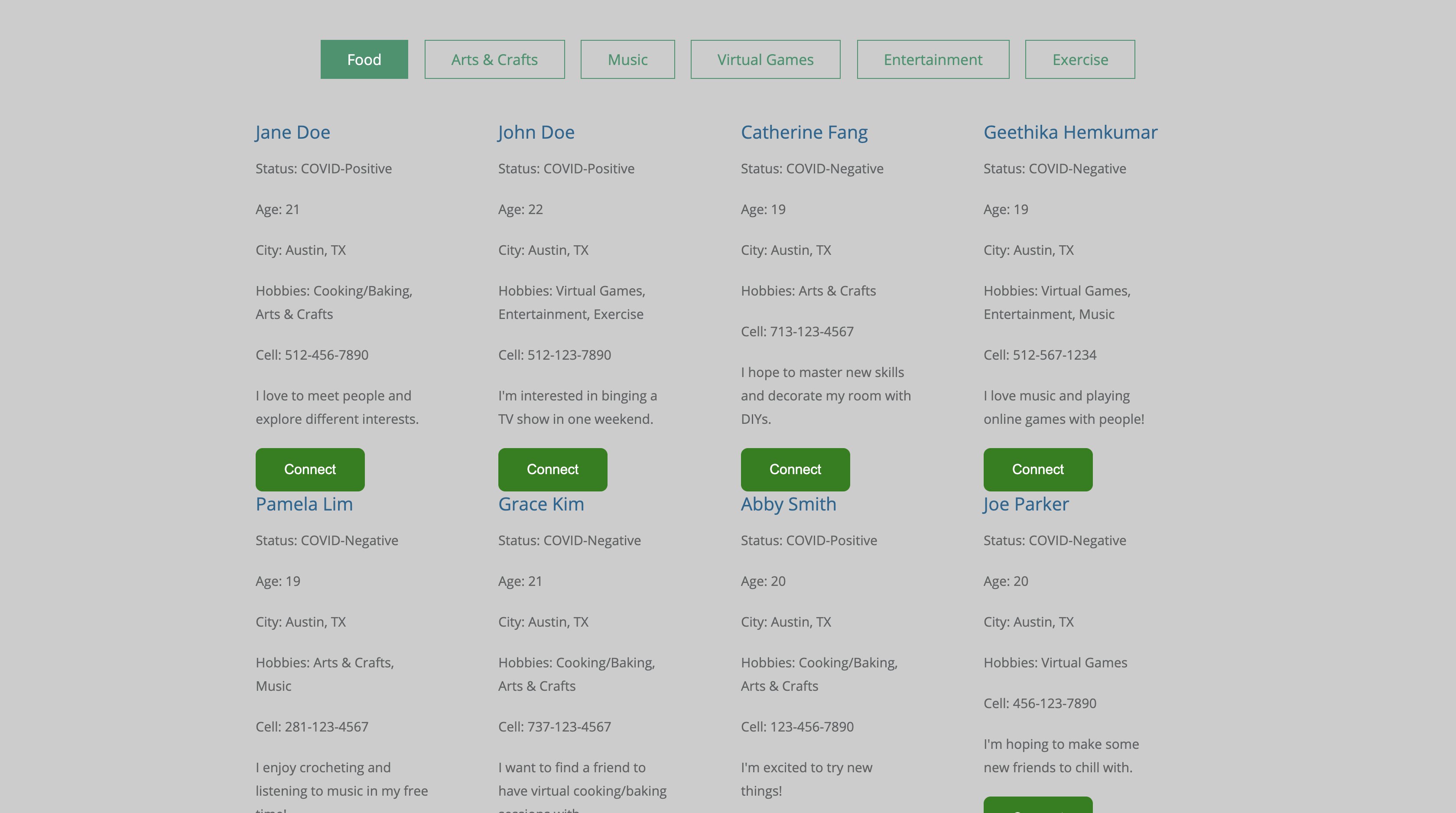The width and height of the screenshot is (1456, 813).
Task: Switch to the Arts & Crafts filter
Action: click(494, 59)
